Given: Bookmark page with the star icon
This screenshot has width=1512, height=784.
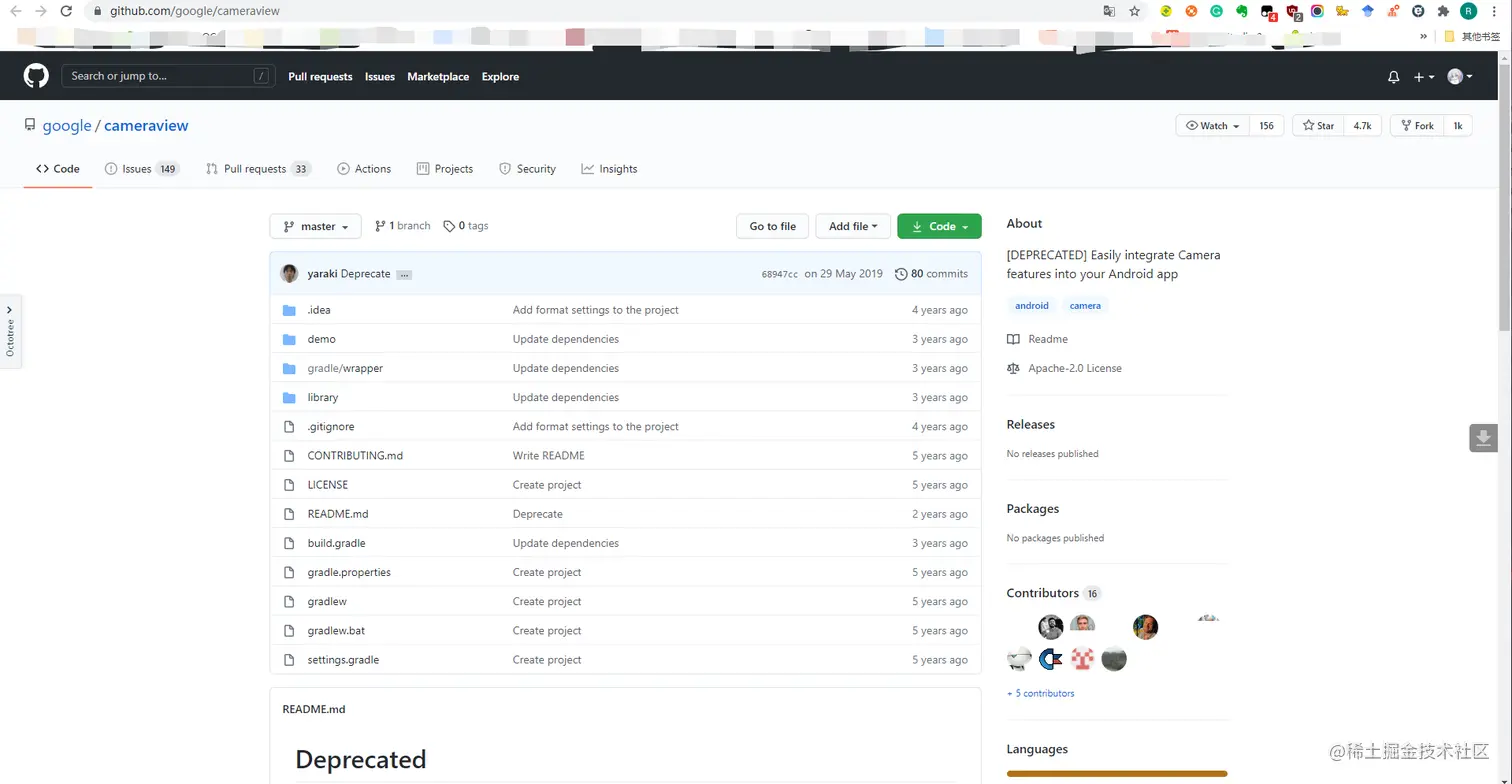Looking at the screenshot, I should point(1134,11).
